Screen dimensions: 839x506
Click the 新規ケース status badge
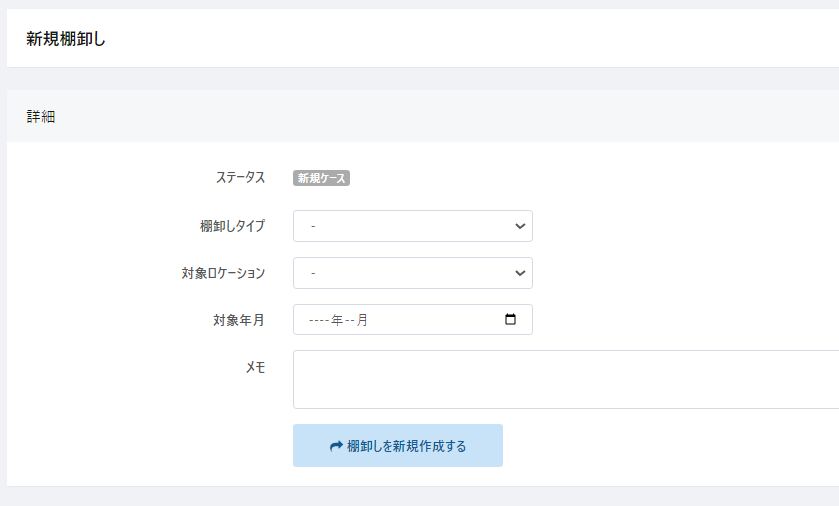click(321, 178)
